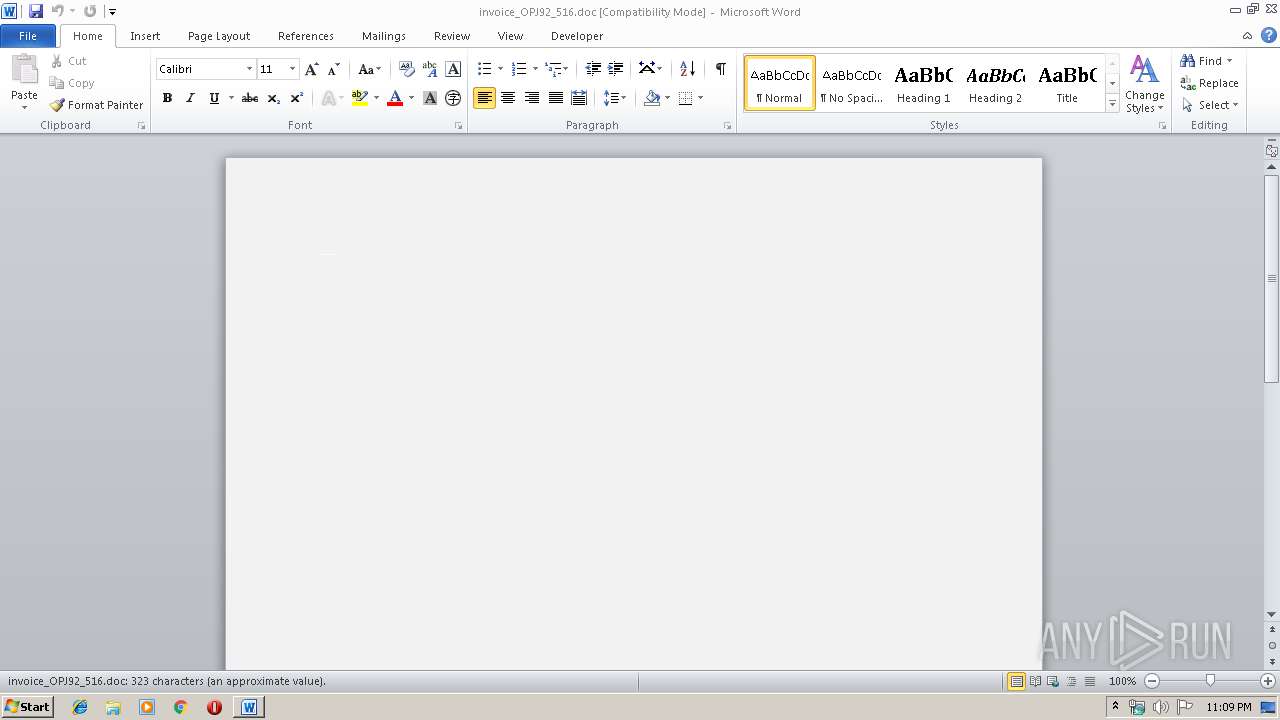The width and height of the screenshot is (1280, 720).
Task: Expand the Styles gallery More arrow
Action: (1112, 103)
